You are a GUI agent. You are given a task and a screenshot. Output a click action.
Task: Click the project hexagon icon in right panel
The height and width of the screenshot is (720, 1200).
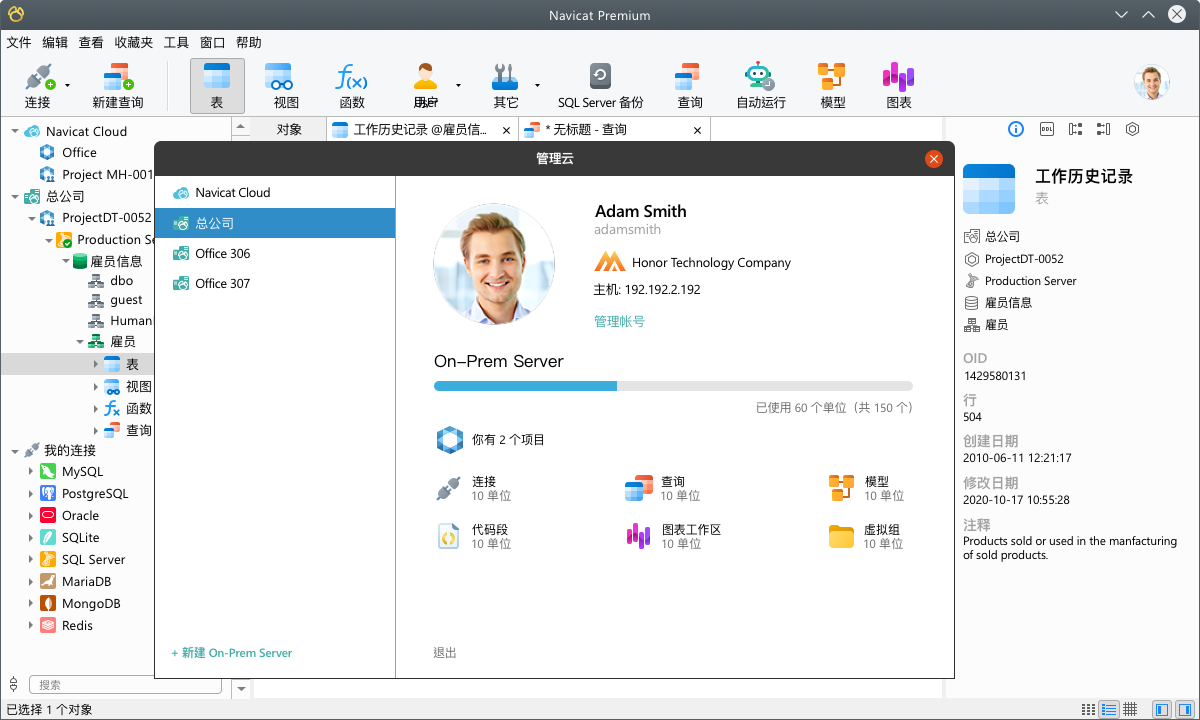[1132, 129]
